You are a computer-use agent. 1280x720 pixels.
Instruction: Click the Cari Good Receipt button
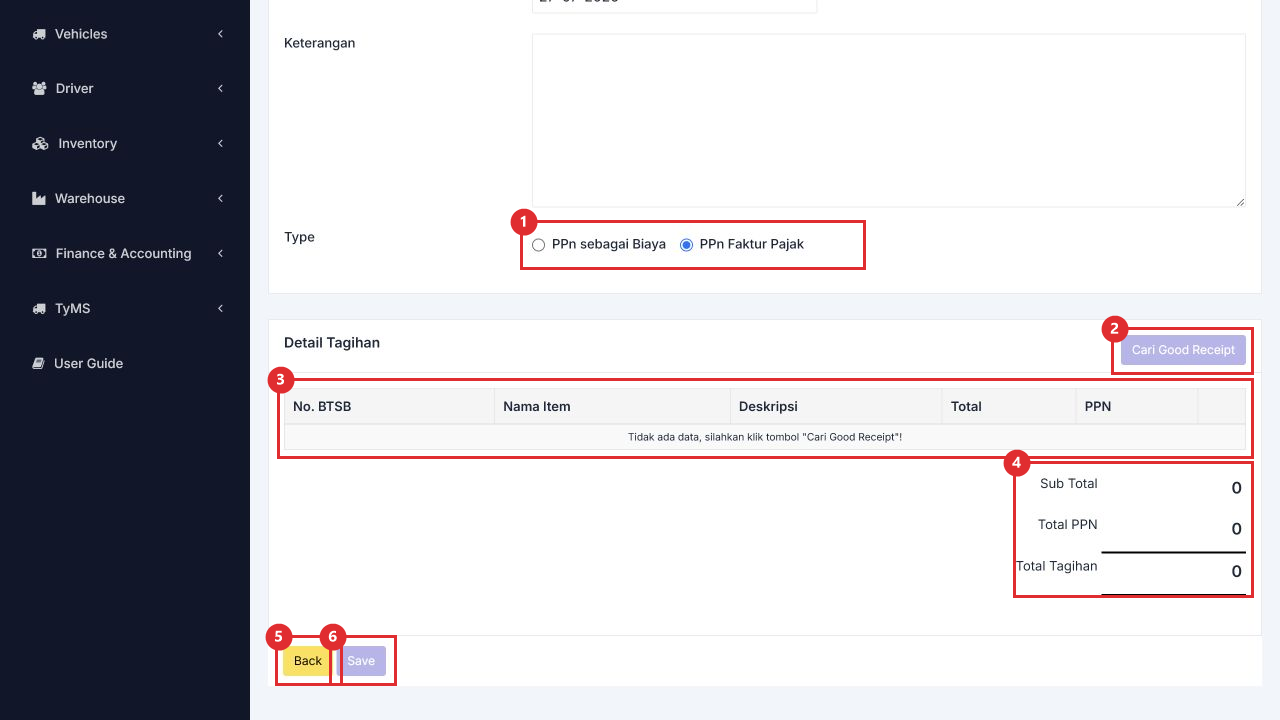1183,350
